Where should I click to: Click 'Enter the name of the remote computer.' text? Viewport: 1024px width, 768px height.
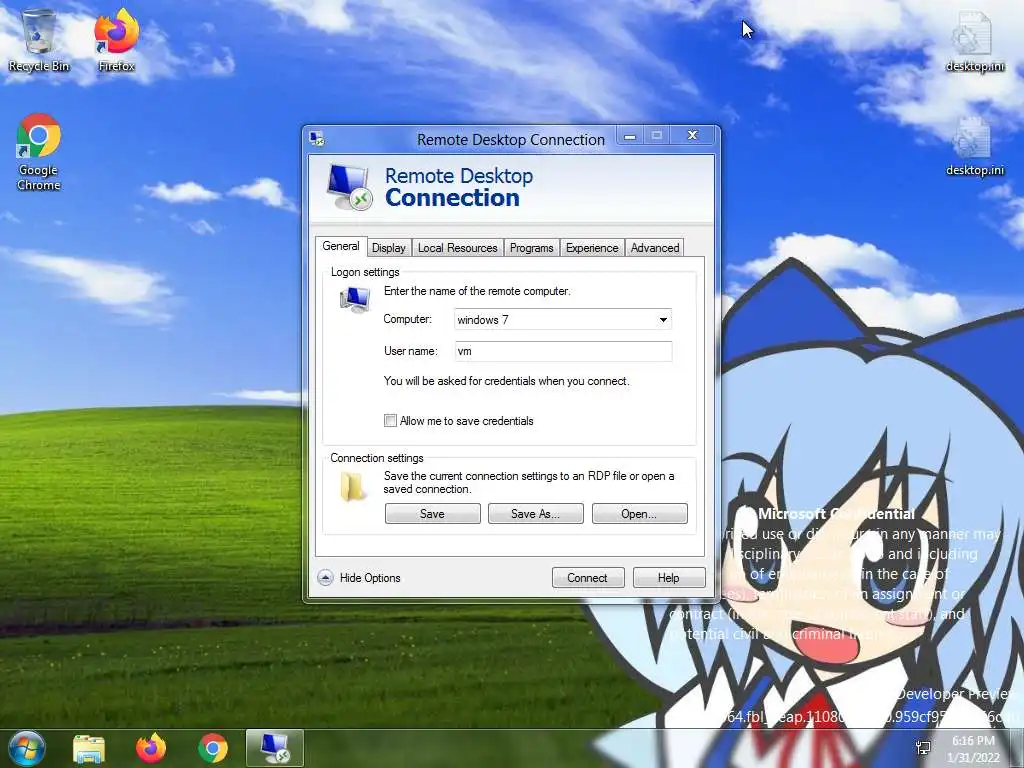pos(477,291)
